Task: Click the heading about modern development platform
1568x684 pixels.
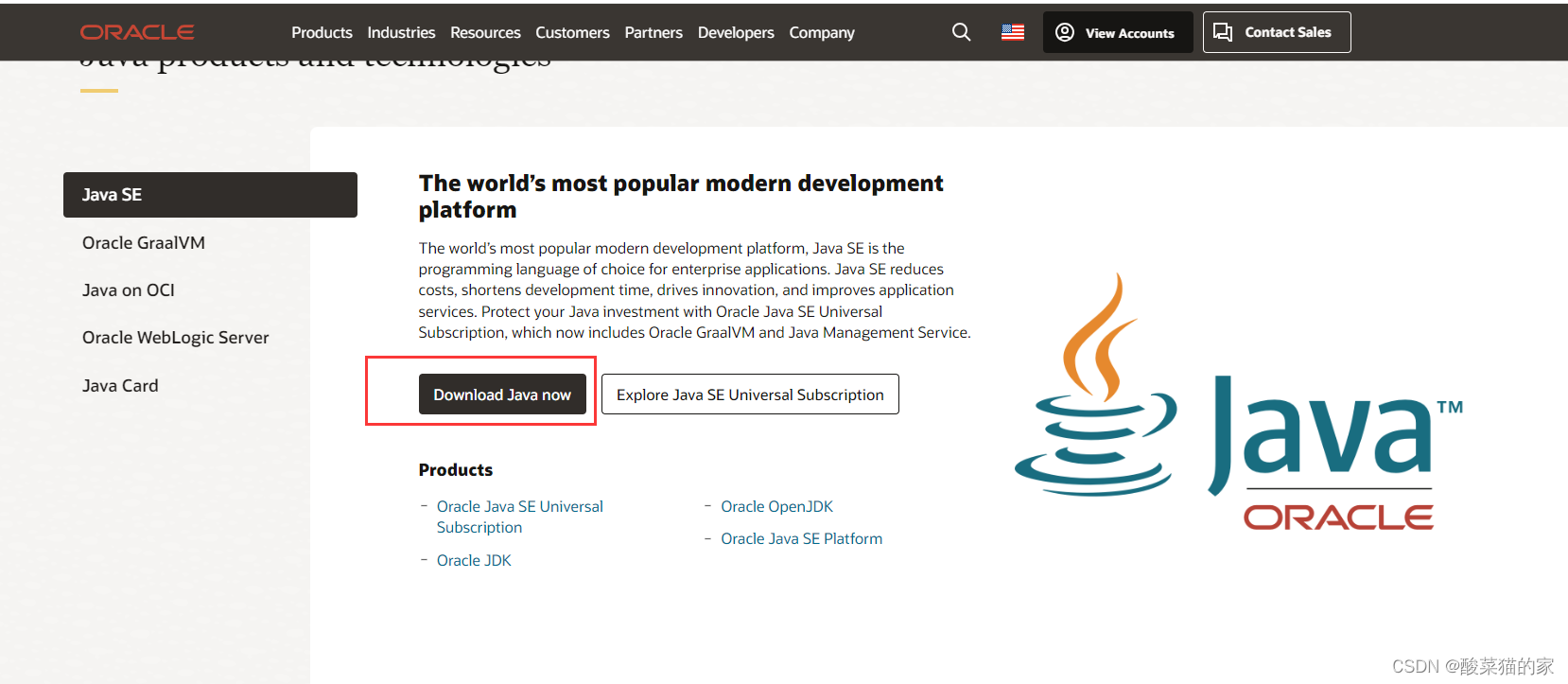Action: 681,196
